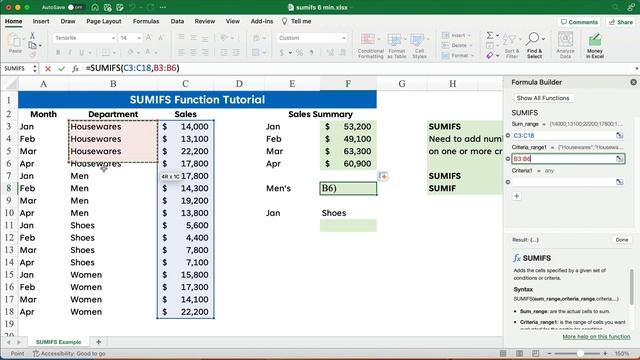Toggle Bold formatting
The image size is (640, 360).
click(x=58, y=52)
